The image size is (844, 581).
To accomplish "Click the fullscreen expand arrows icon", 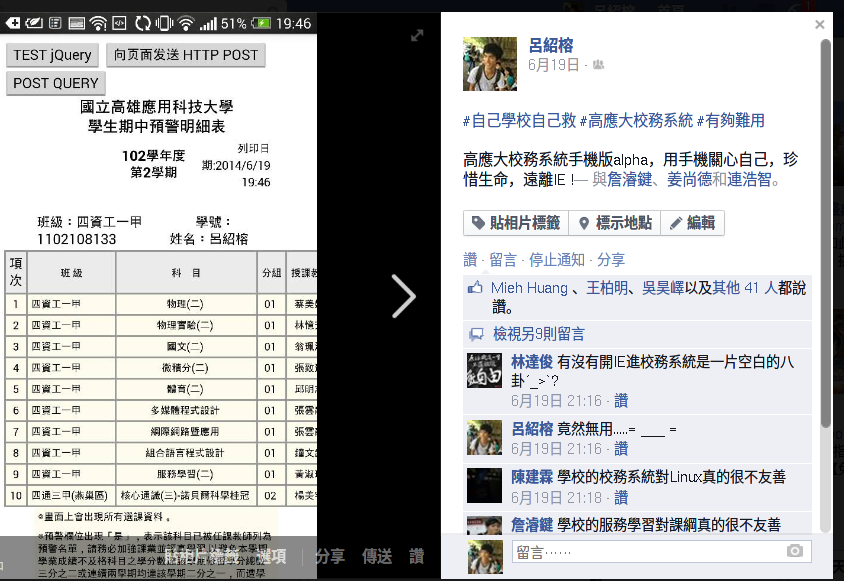I will coord(417,36).
